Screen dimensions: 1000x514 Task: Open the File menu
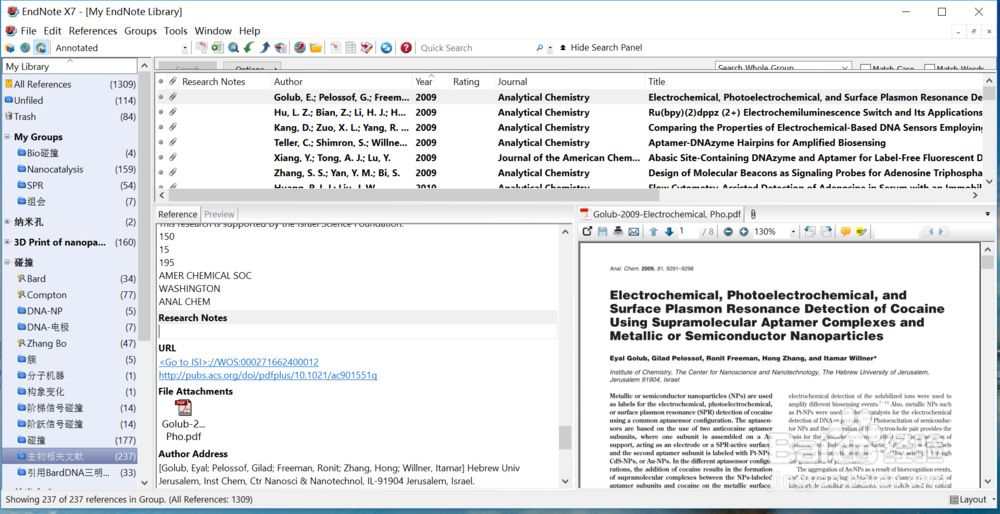tap(28, 31)
